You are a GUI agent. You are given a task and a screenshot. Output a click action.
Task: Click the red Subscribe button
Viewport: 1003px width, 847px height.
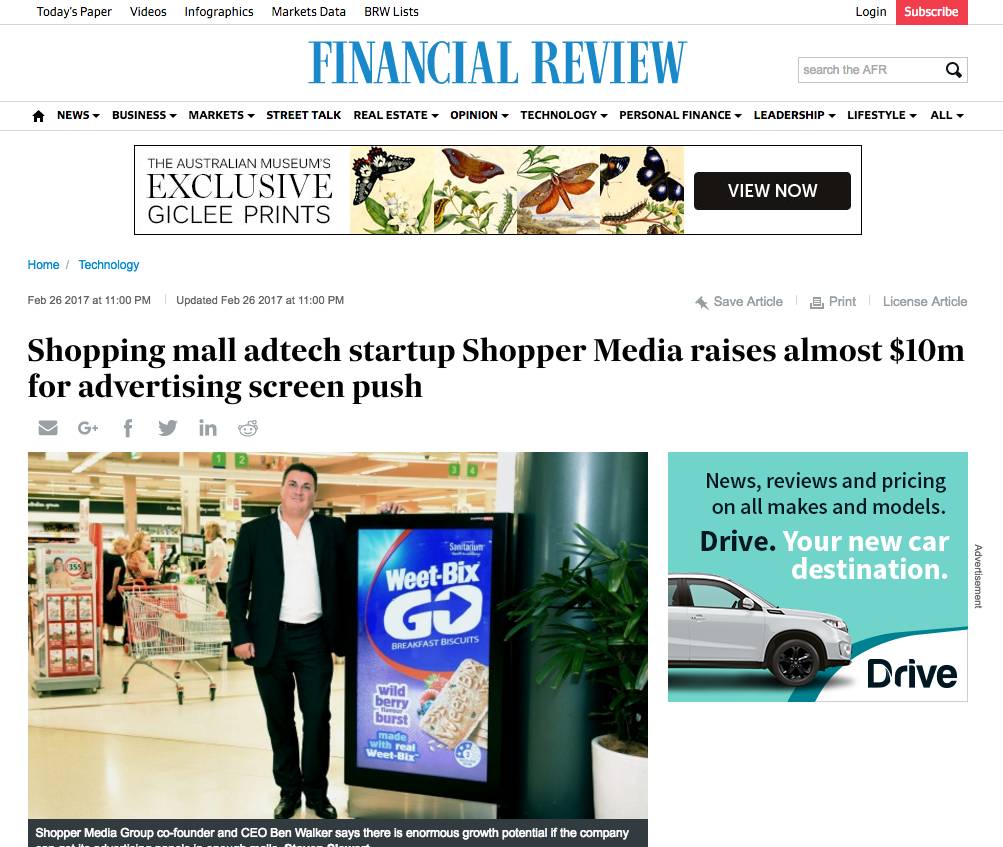tap(931, 12)
